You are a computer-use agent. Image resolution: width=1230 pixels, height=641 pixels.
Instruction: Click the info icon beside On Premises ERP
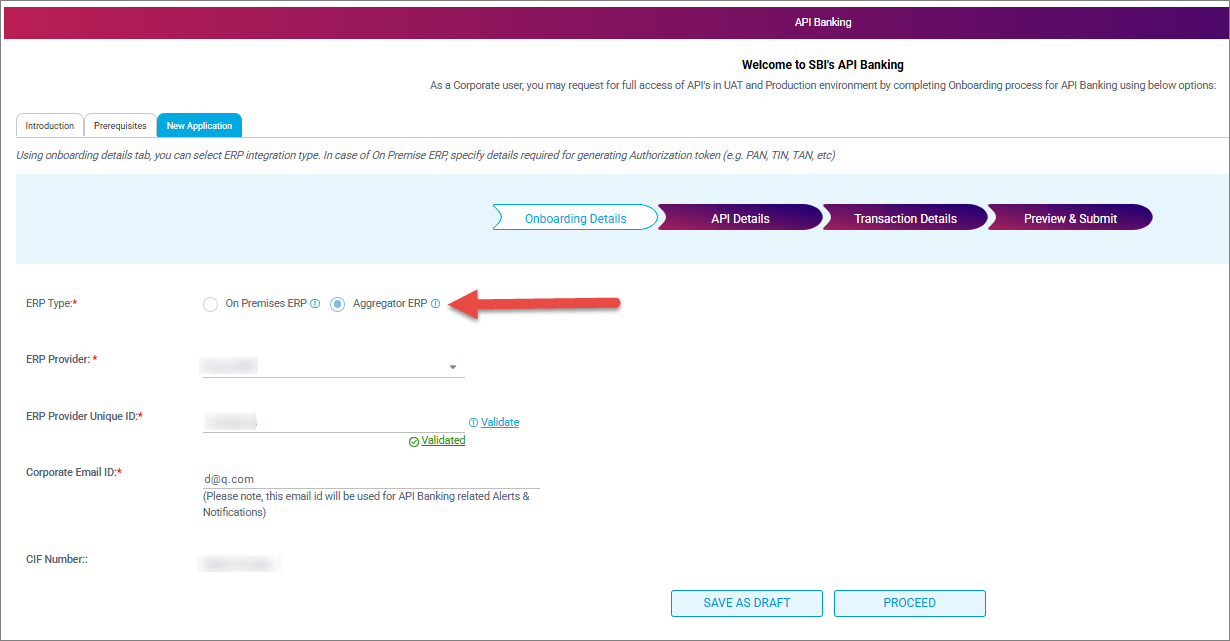coord(315,304)
